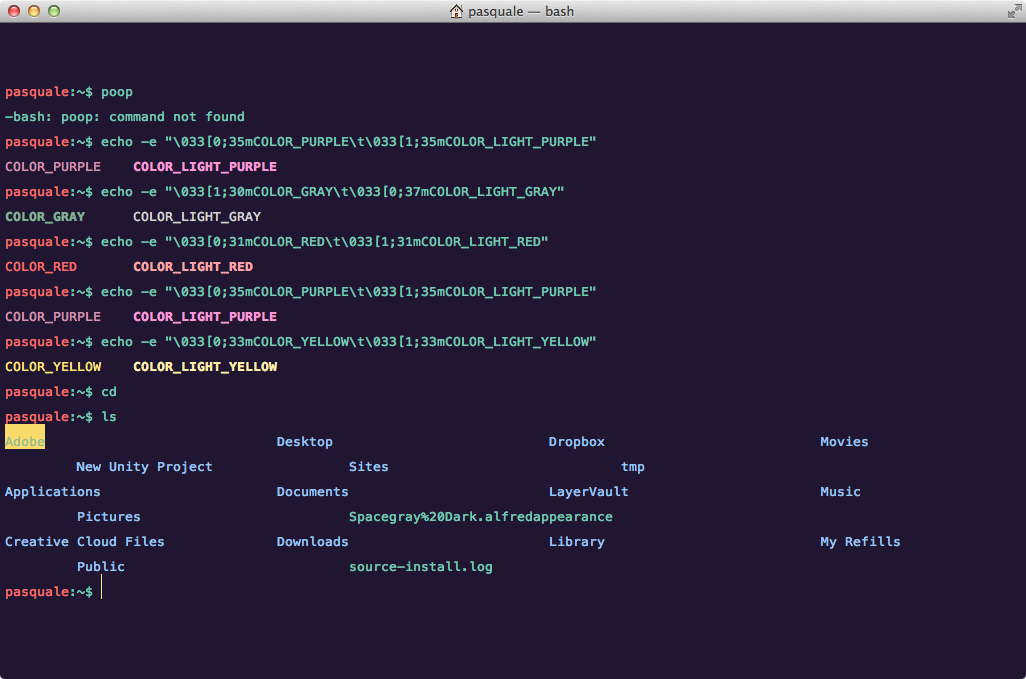Click the bold COLOR_LIGHT_RED output text
This screenshot has width=1026, height=679.
(x=193, y=267)
